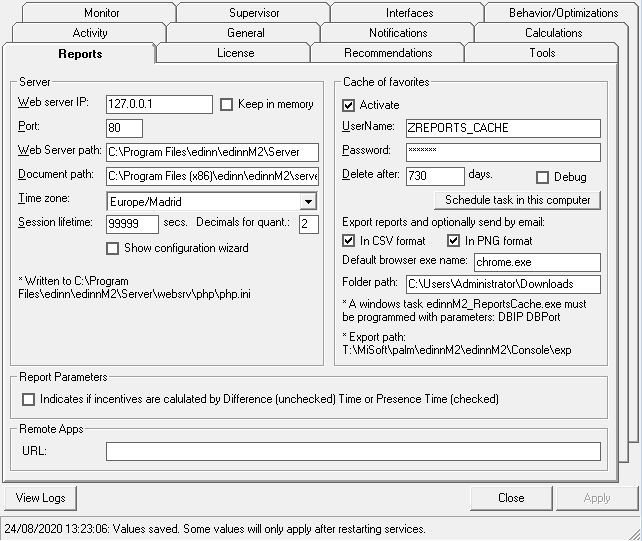Image resolution: width=642 pixels, height=541 pixels.
Task: Click the Close button
Action: point(511,498)
